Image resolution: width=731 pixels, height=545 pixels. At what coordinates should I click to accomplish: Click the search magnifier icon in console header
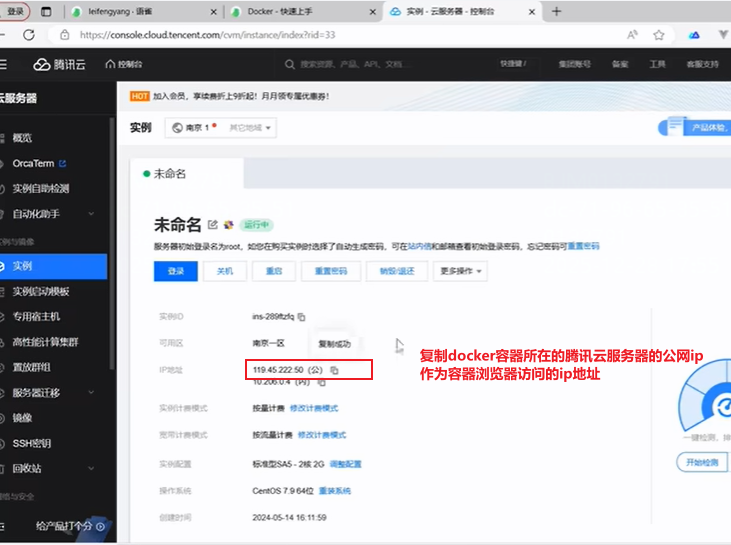[290, 64]
